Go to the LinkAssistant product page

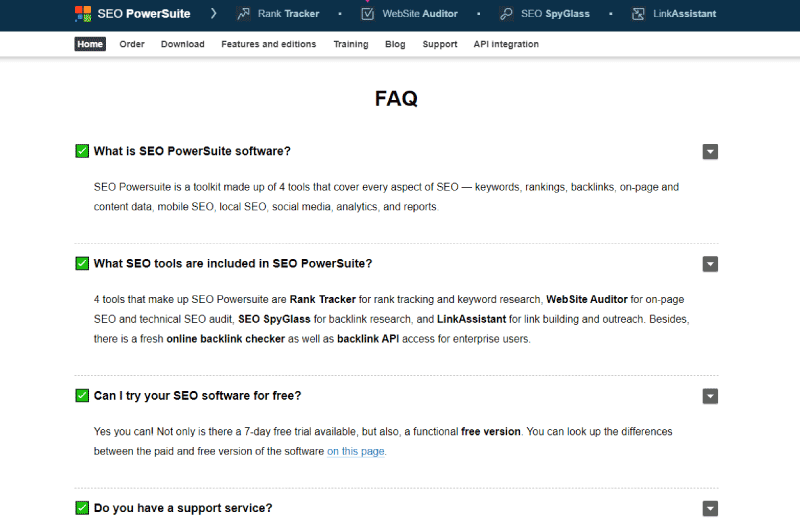tap(685, 14)
